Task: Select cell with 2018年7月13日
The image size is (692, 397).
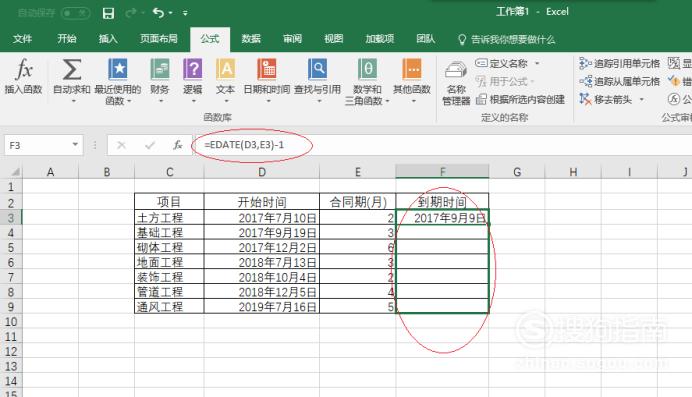Action: coord(262,262)
